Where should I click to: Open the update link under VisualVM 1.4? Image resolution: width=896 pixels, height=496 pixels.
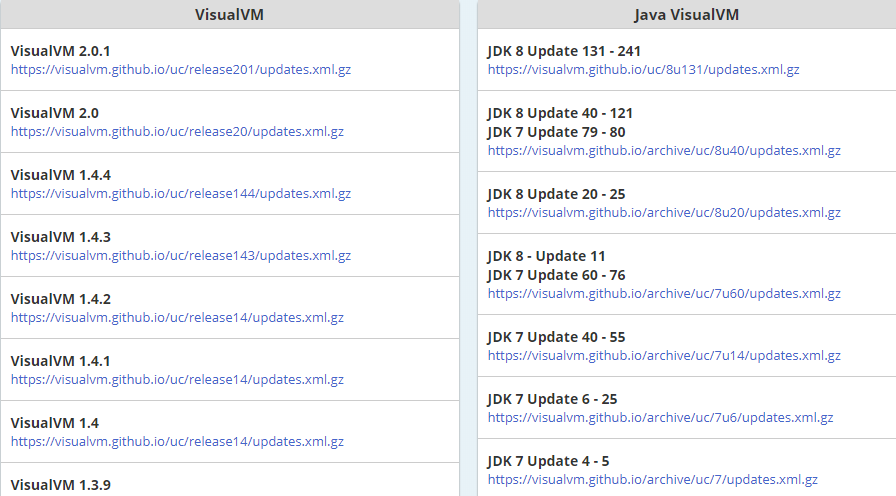(177, 442)
